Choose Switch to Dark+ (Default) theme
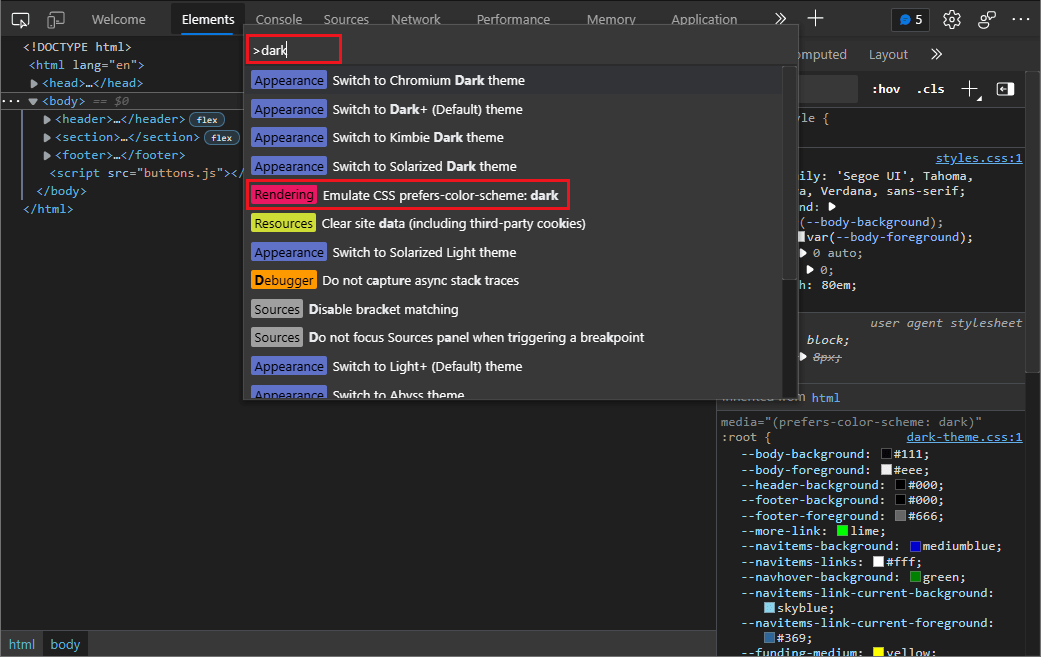 [514, 110]
